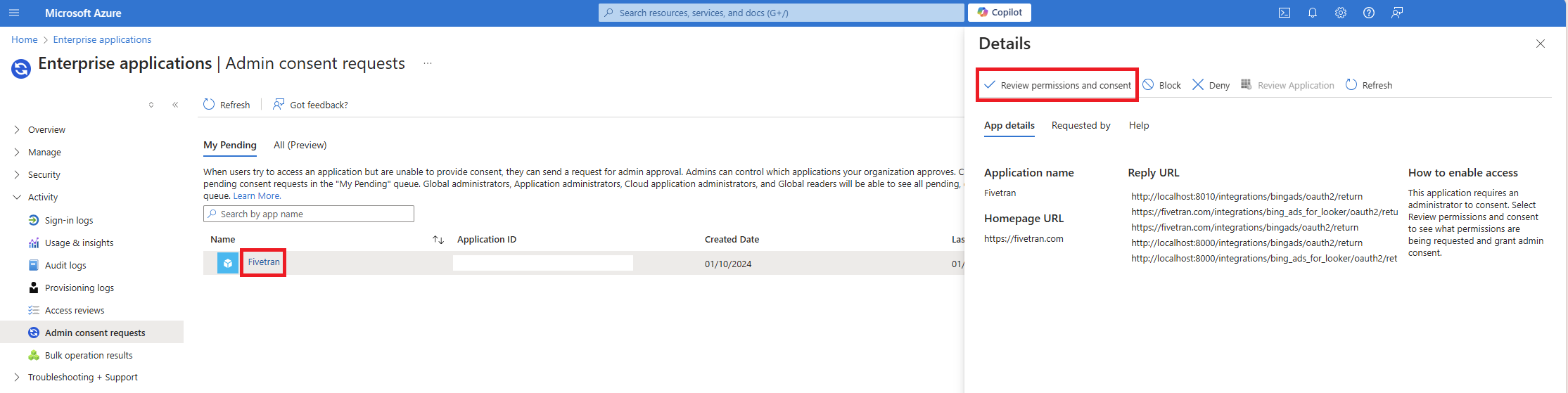Image resolution: width=1568 pixels, height=393 pixels.
Task: Deny the consent request
Action: coord(1211,85)
